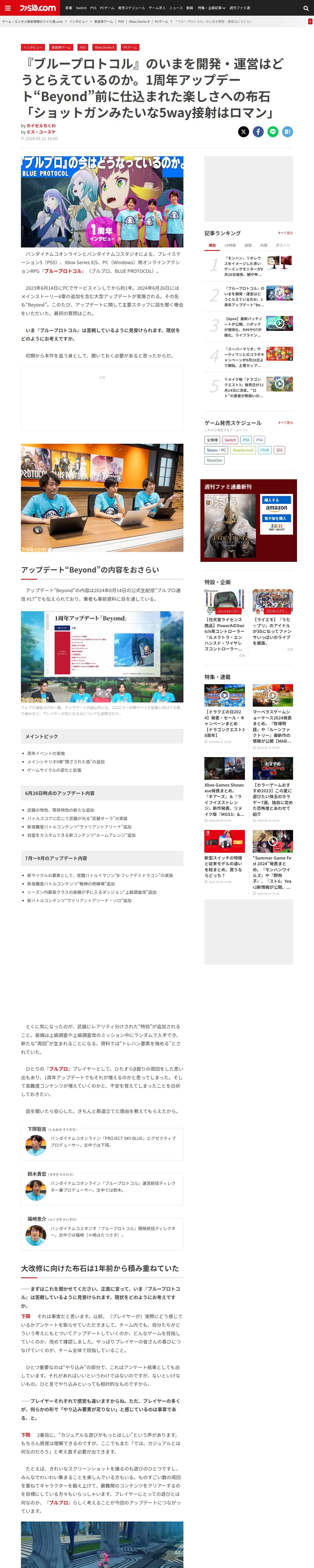Share article on Facebook

258,131
